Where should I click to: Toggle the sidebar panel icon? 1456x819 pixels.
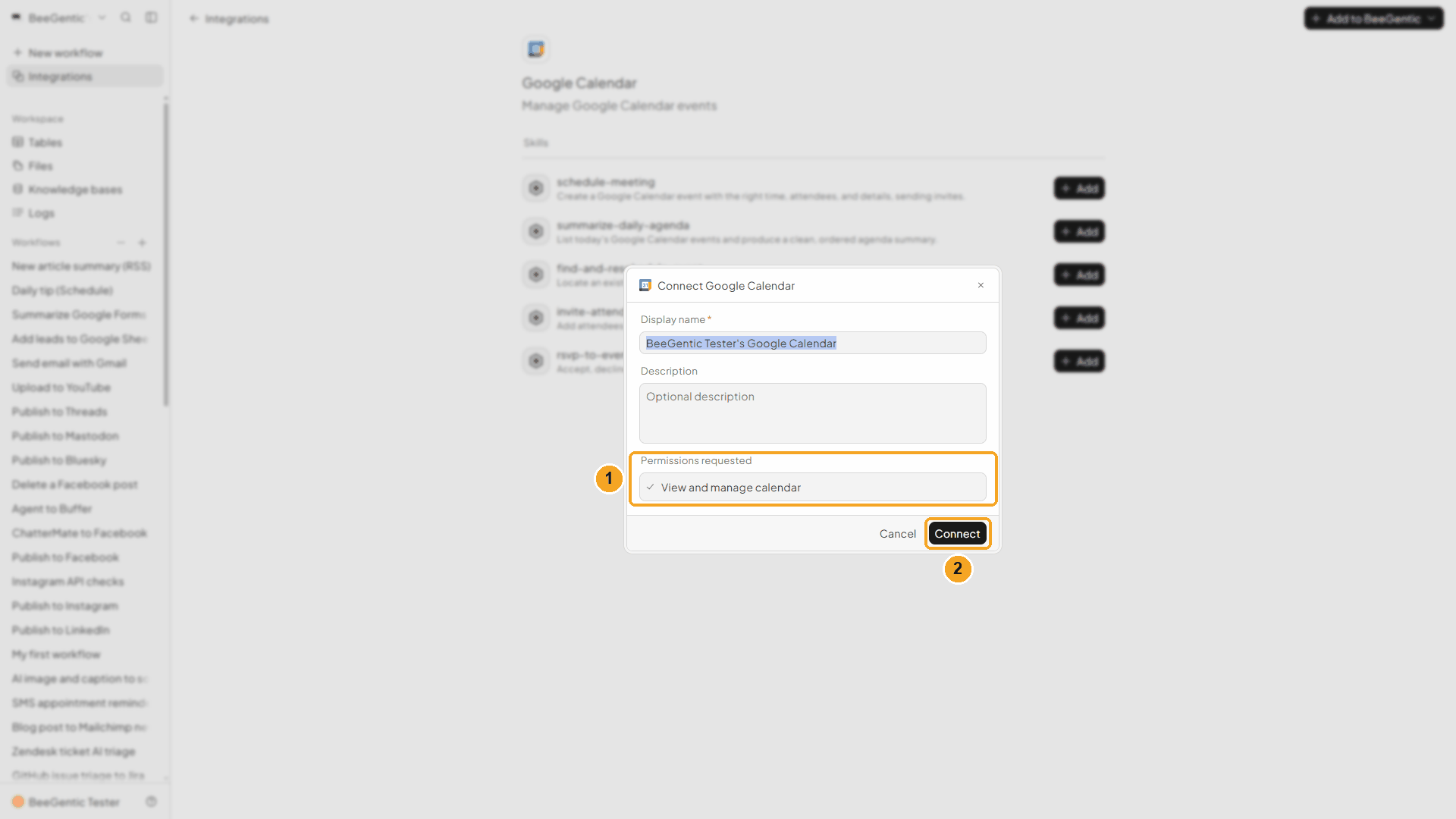pos(152,17)
